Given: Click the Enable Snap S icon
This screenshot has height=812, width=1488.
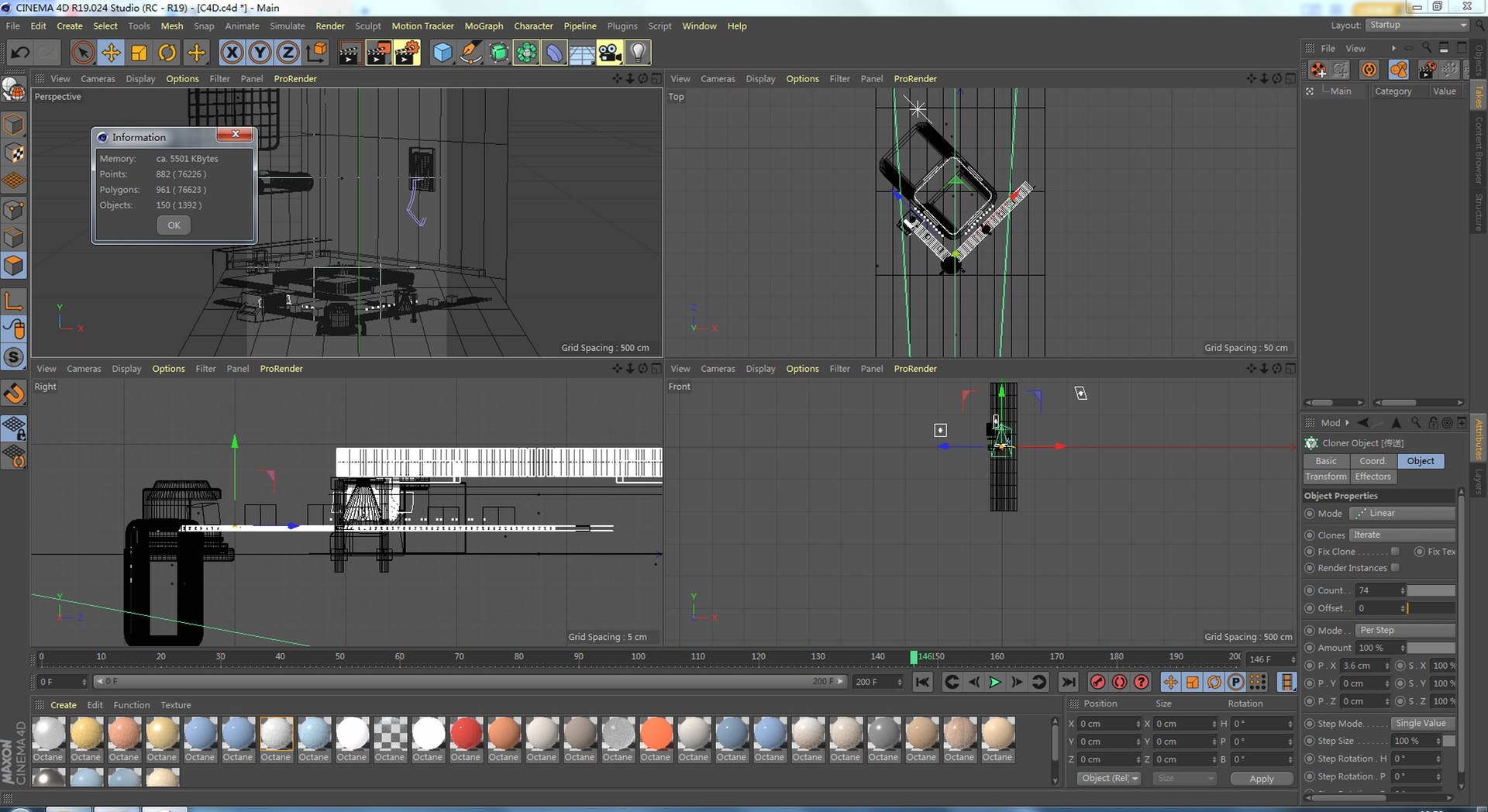Looking at the screenshot, I should pos(14,357).
